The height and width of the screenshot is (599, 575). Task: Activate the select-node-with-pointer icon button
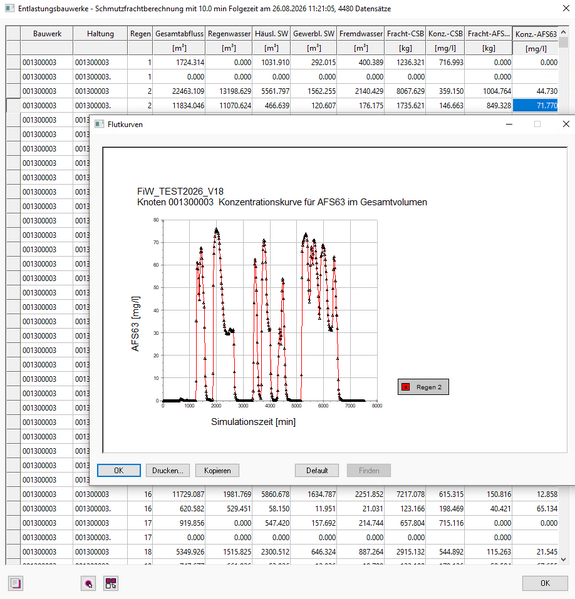pos(88,583)
